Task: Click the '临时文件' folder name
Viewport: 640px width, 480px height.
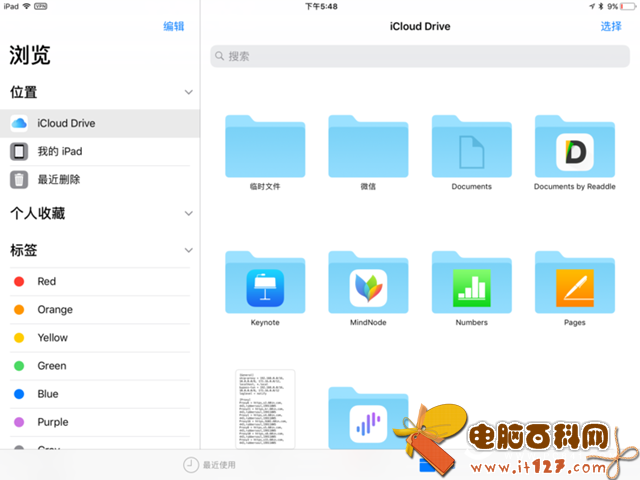Action: (265, 187)
